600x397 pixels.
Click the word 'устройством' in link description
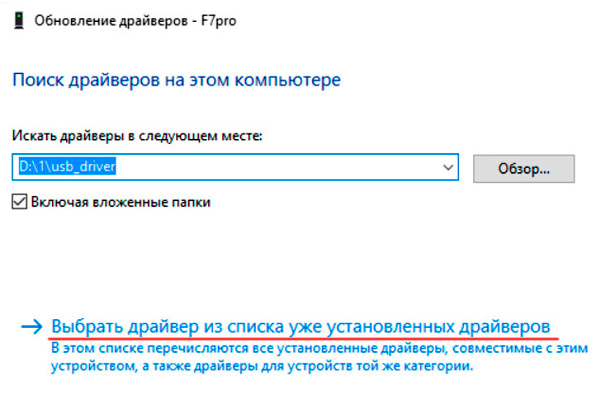pyautogui.click(x=93, y=366)
